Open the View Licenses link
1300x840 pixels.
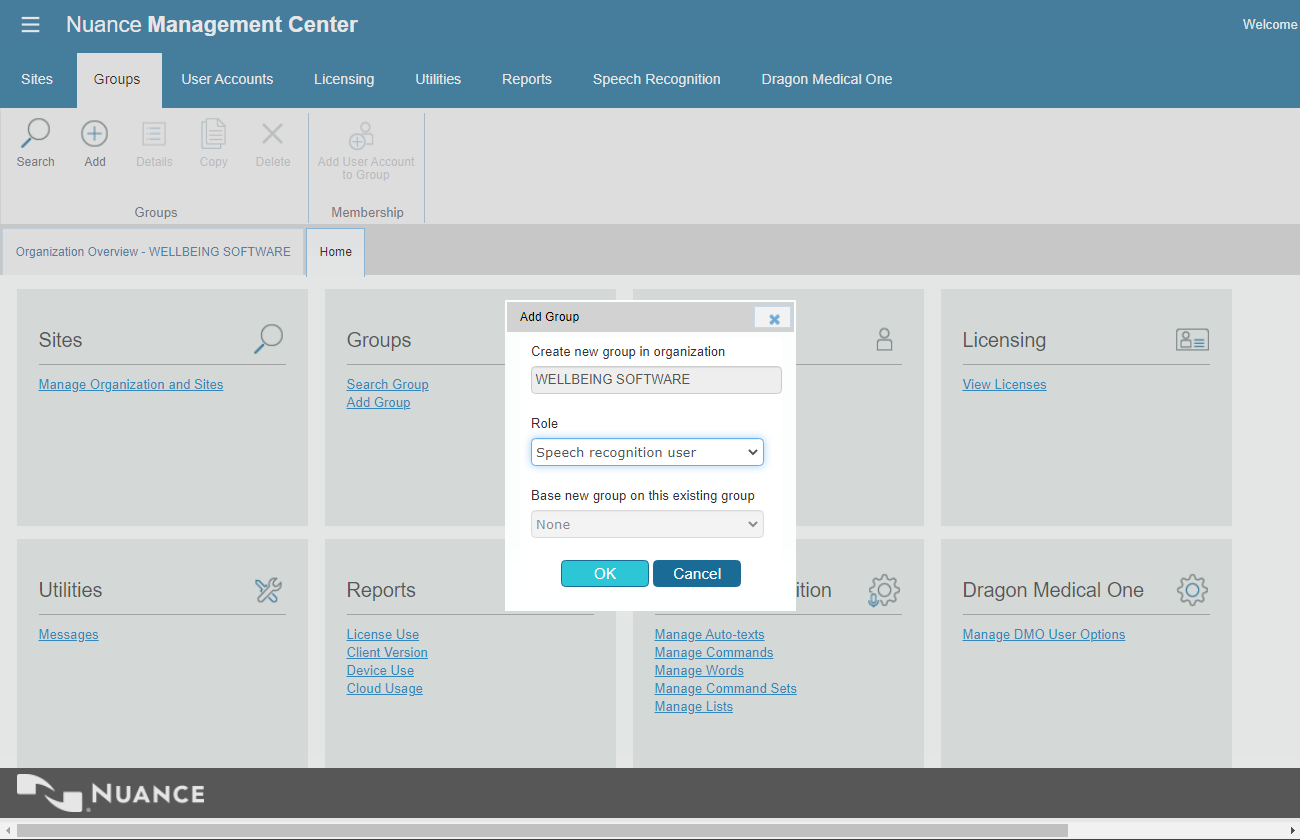pyautogui.click(x=1004, y=384)
